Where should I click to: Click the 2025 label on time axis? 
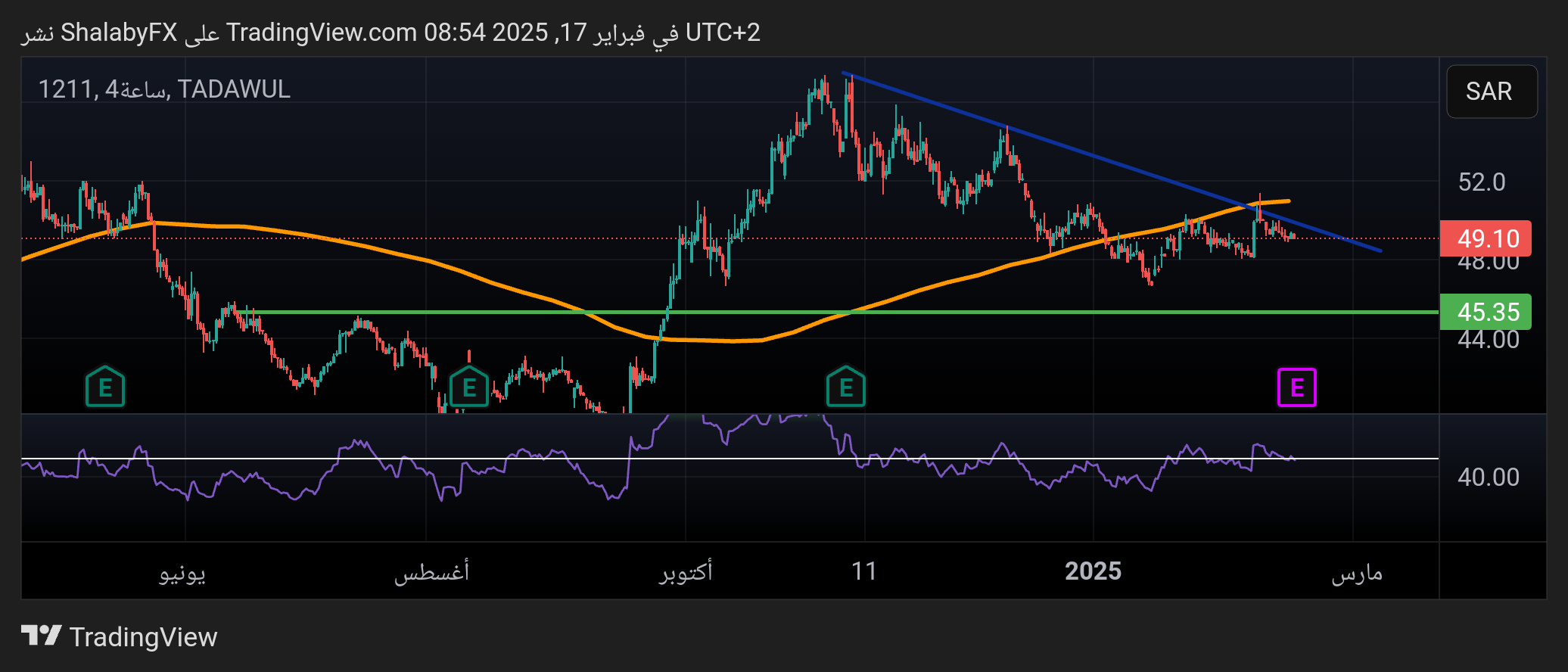1093,571
